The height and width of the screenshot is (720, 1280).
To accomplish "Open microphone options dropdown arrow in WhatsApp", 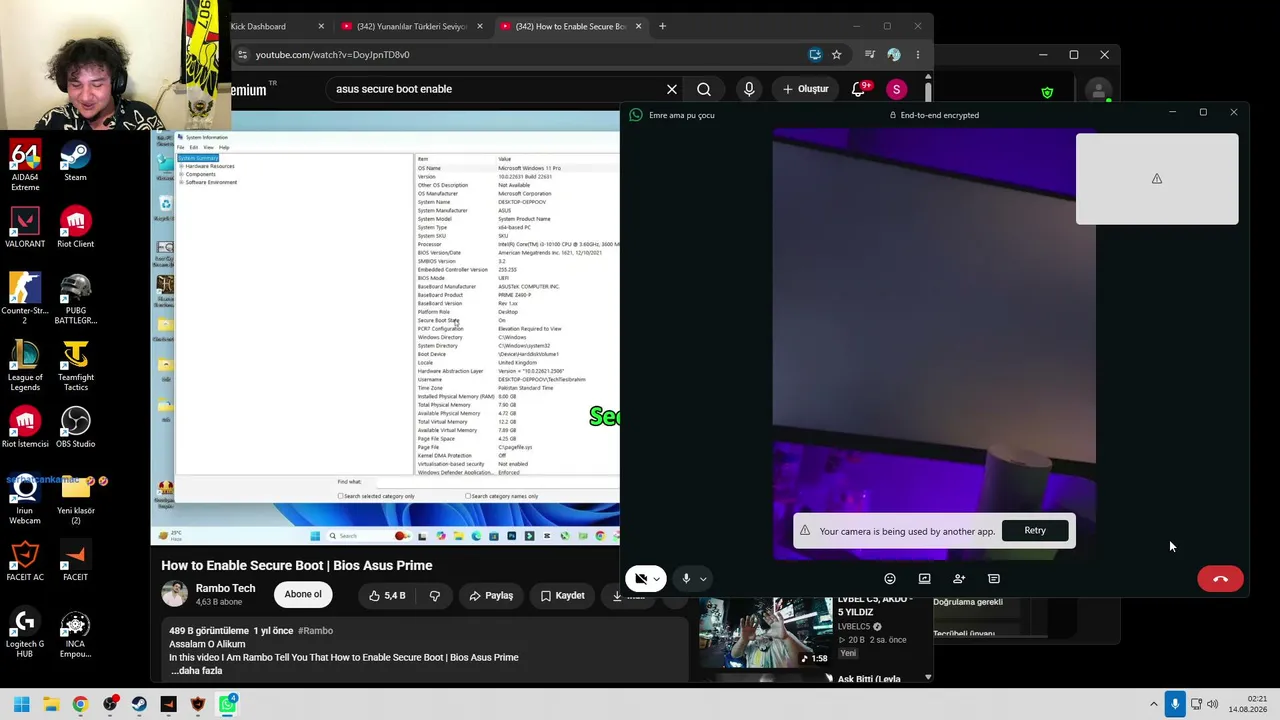I will point(703,579).
